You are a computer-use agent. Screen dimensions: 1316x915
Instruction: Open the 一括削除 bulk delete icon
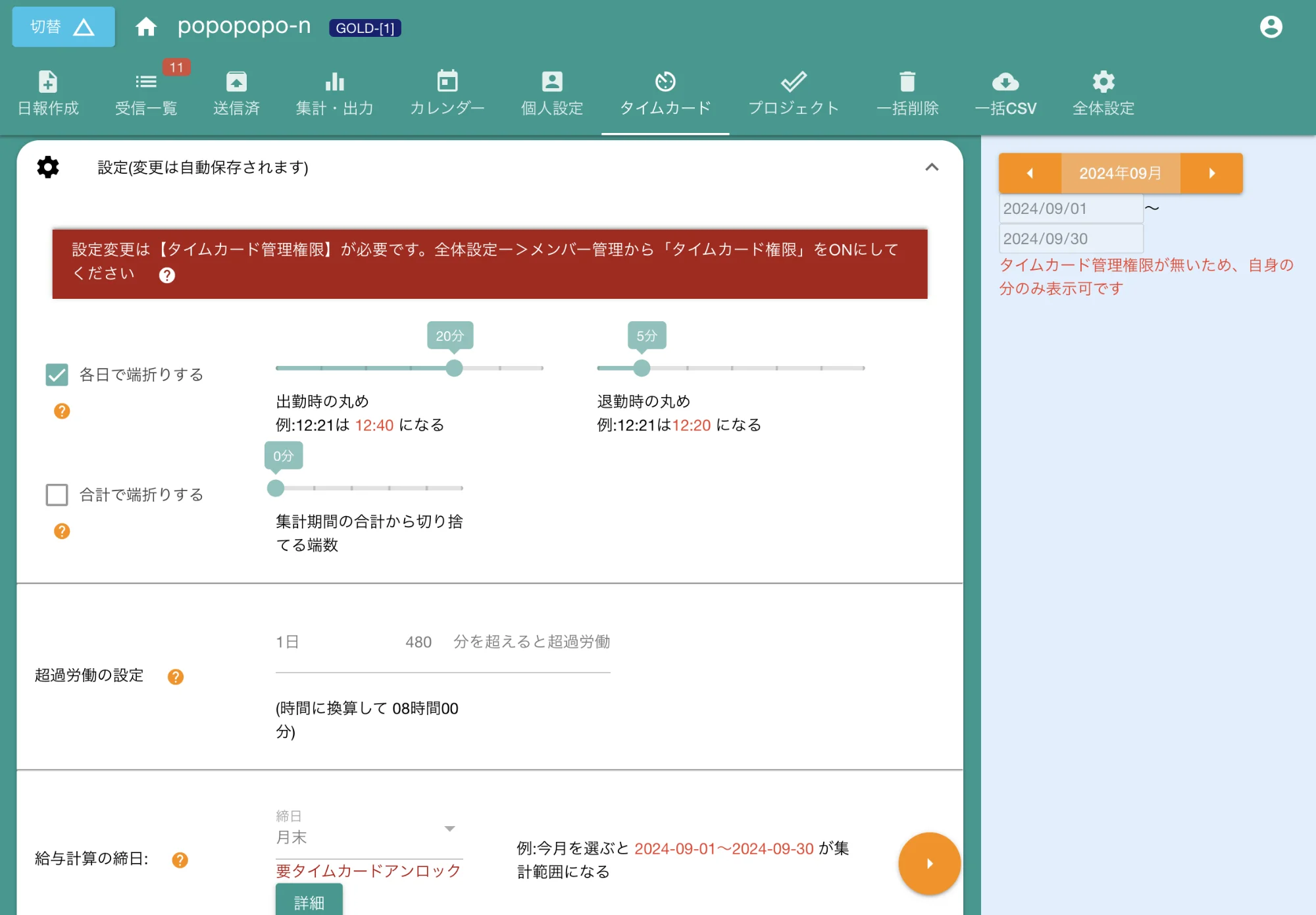click(x=908, y=92)
